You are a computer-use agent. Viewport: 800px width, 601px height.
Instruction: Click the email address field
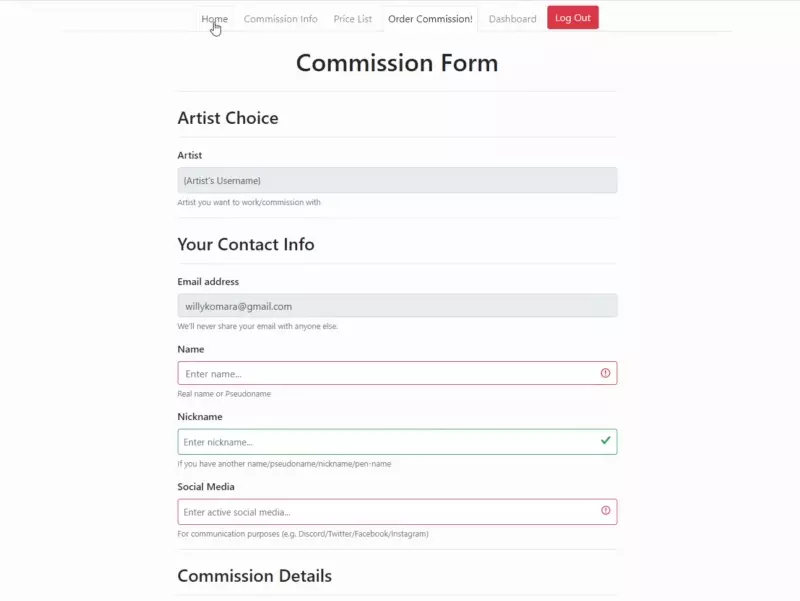[396, 305]
